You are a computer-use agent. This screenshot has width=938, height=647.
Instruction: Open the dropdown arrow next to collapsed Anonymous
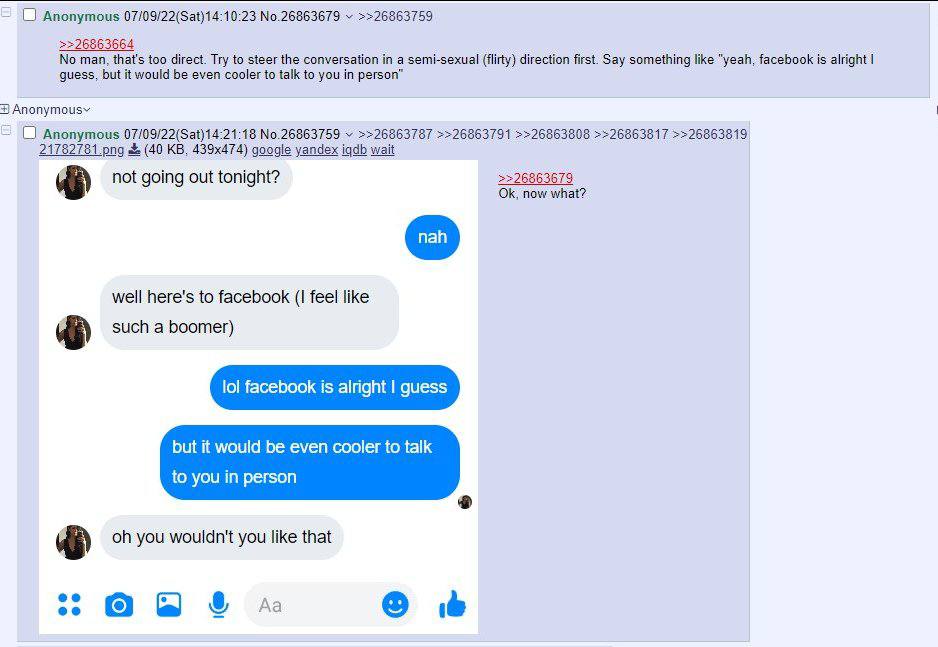(87, 110)
